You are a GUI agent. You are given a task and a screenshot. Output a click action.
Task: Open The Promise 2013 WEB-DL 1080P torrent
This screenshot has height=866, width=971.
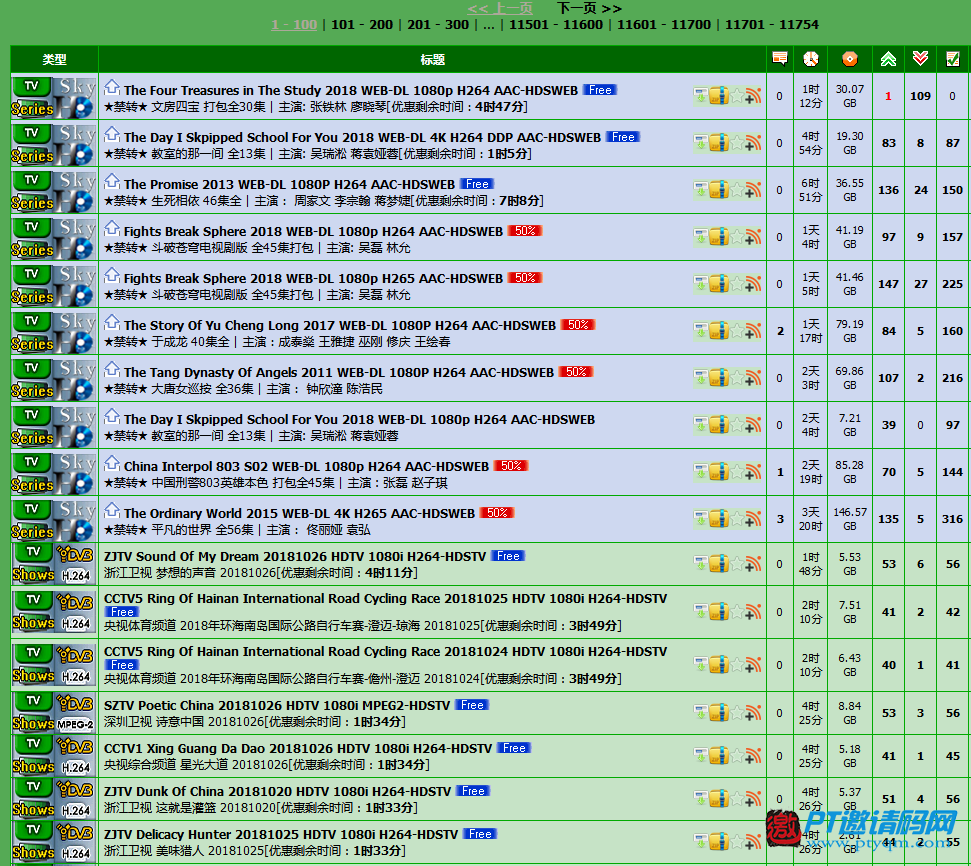pyautogui.click(x=289, y=185)
